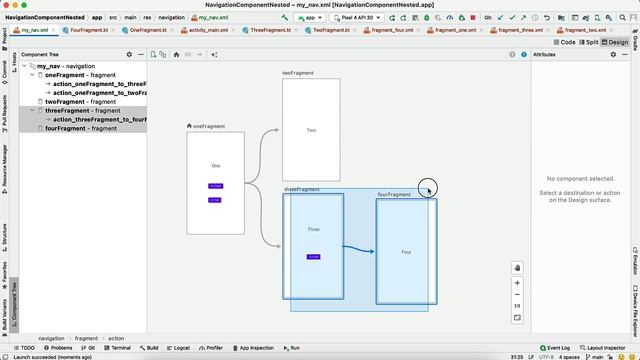Select action_threeFragment_to_fourFragment tree row
640x360 pixels.
pyautogui.click(x=83, y=119)
